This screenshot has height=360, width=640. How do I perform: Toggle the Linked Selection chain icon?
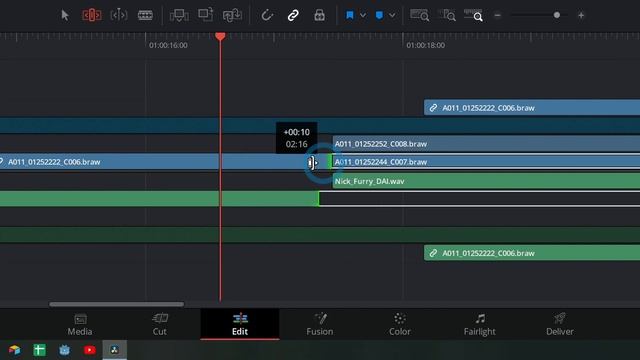pos(293,16)
